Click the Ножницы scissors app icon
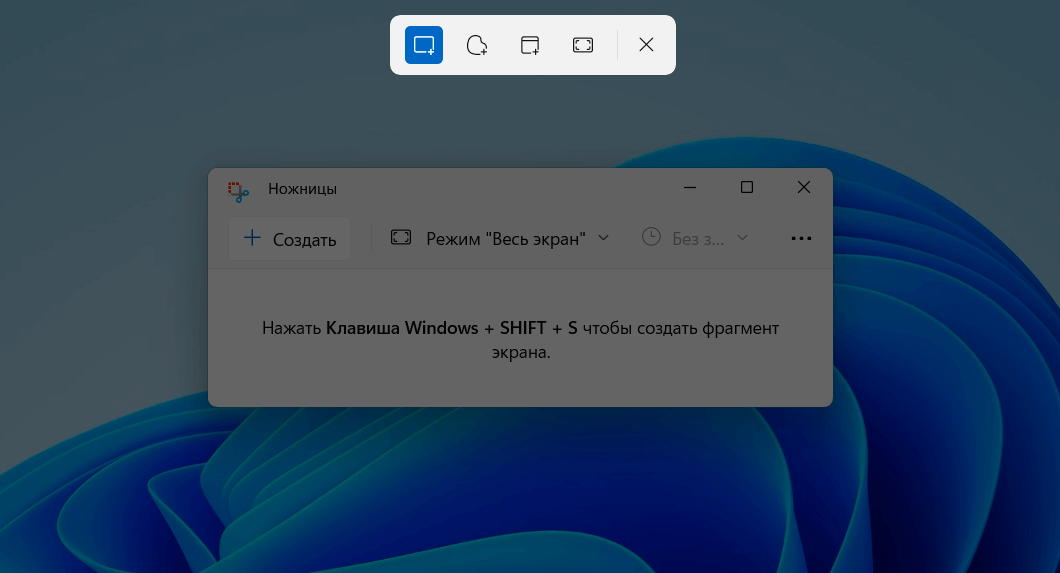This screenshot has width=1060, height=573. [x=238, y=189]
